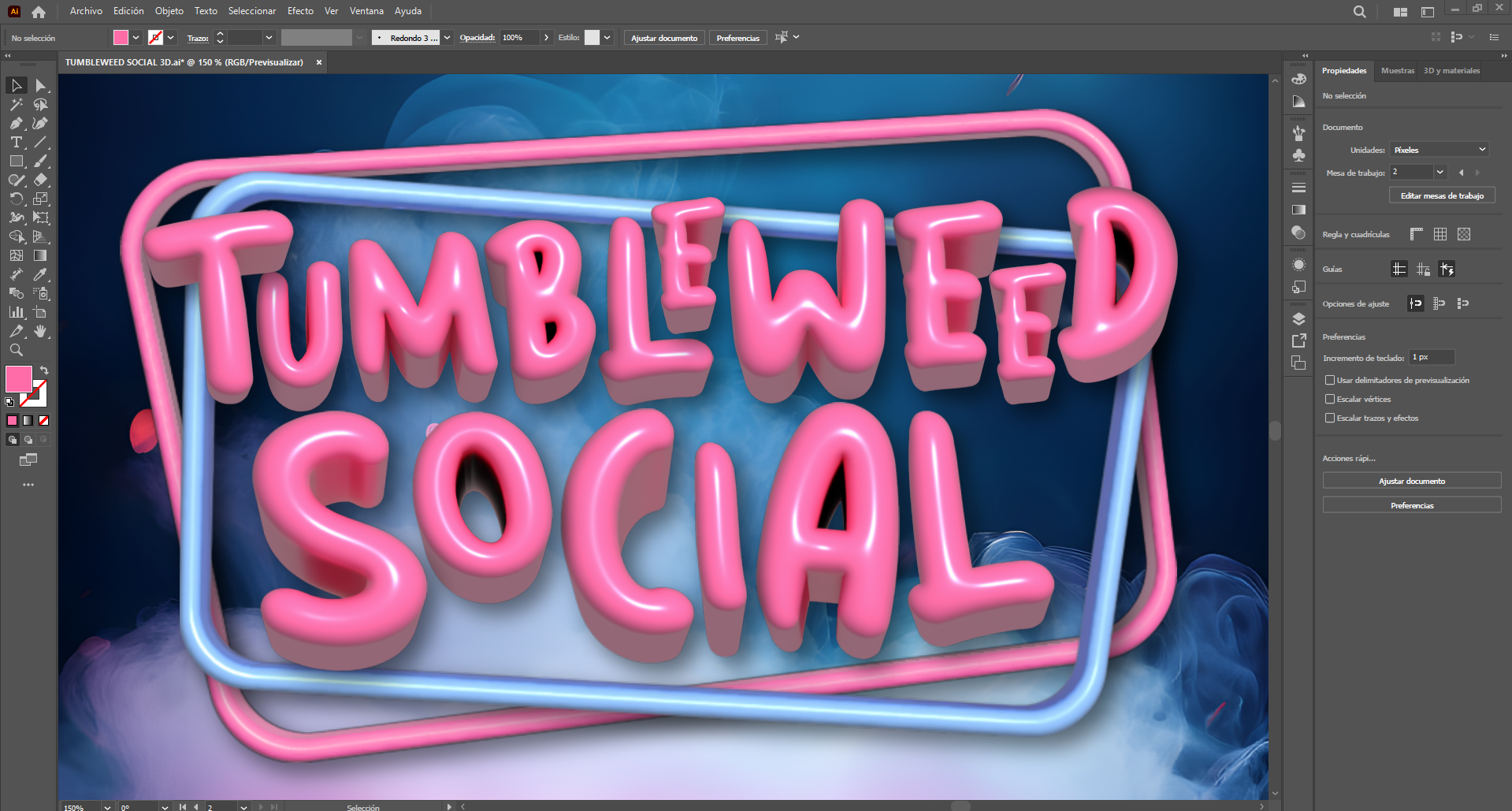Enable Escalar vértices checkbox

(1330, 399)
